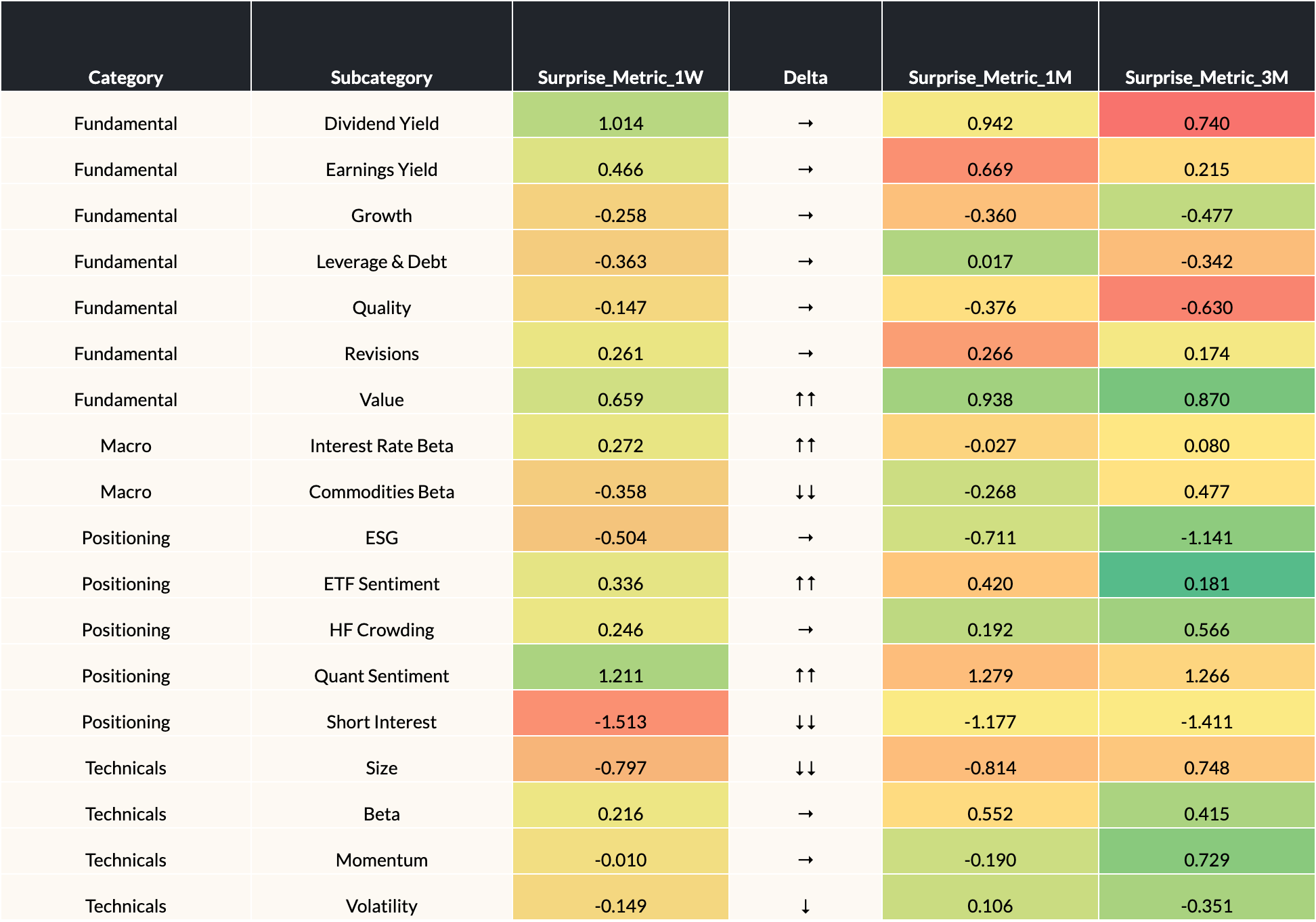Select the -1.513 Short Interest cell

[x=620, y=722]
